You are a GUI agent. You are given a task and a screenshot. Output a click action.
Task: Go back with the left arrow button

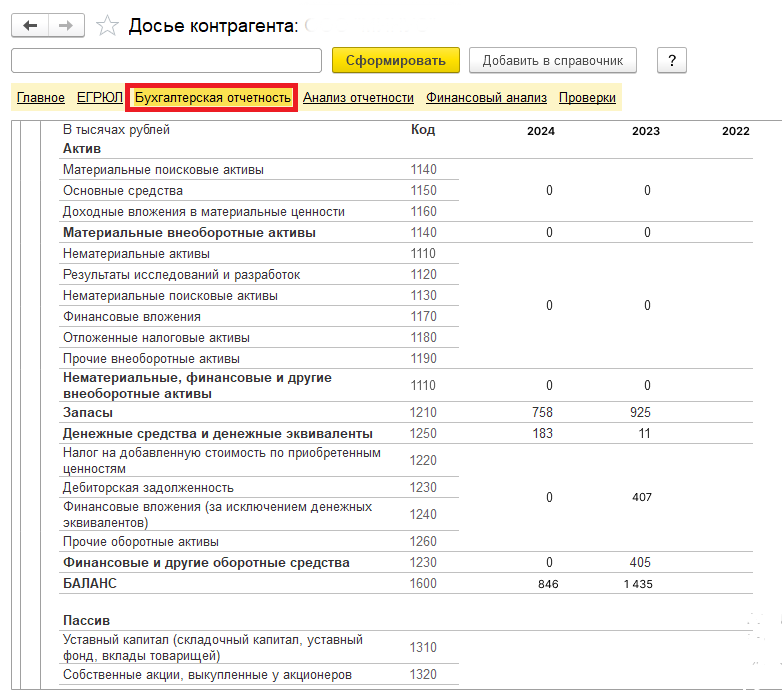tap(30, 25)
